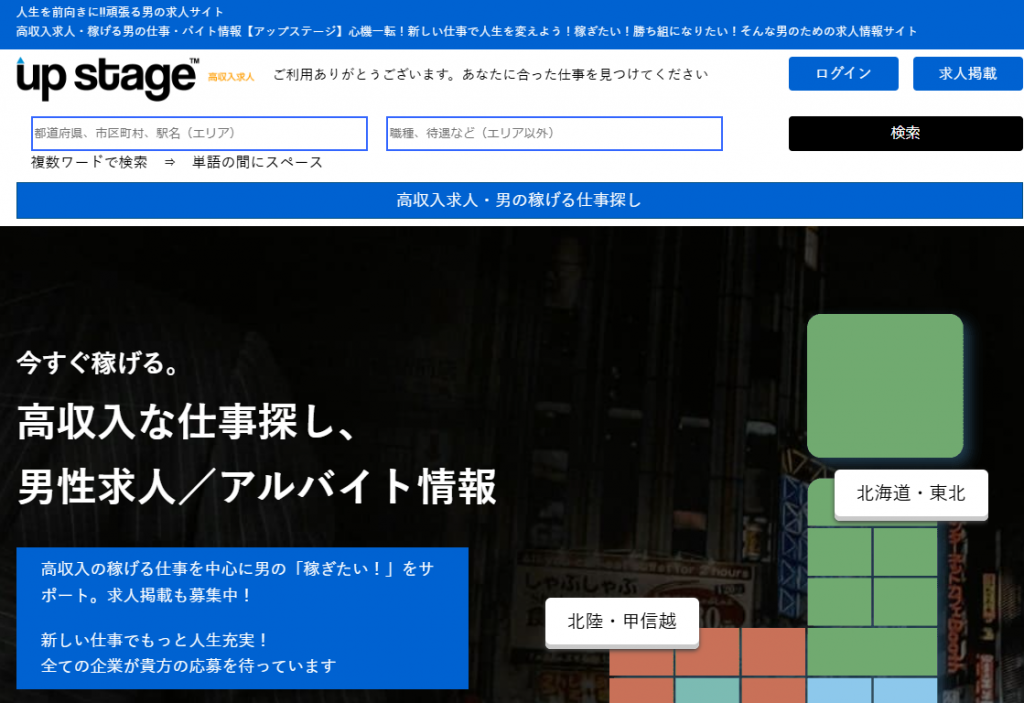
Task: Click the left light-blue map tile
Action: pyautogui.click(x=839, y=690)
